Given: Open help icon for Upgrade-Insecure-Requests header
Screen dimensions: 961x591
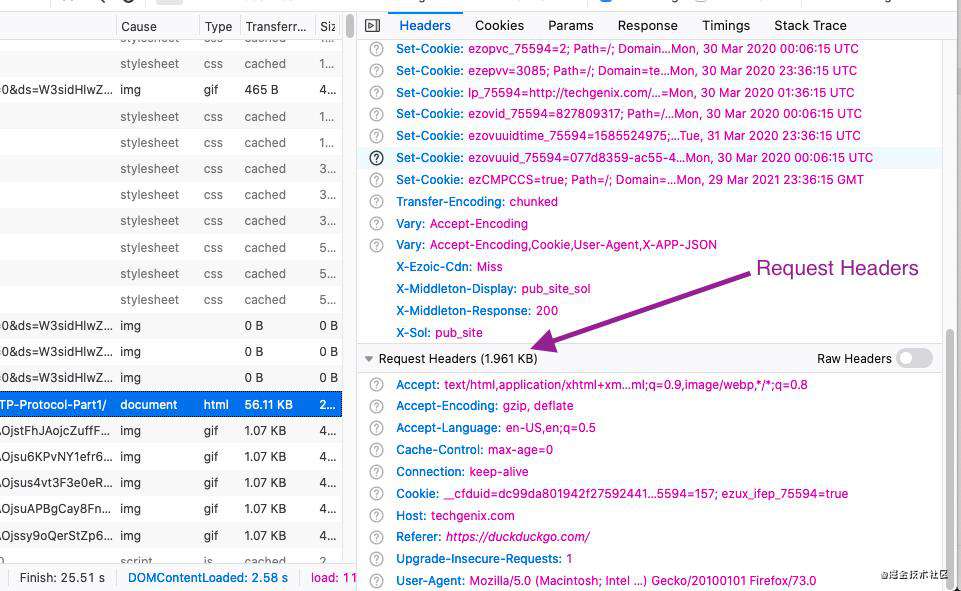Looking at the screenshot, I should point(376,559).
